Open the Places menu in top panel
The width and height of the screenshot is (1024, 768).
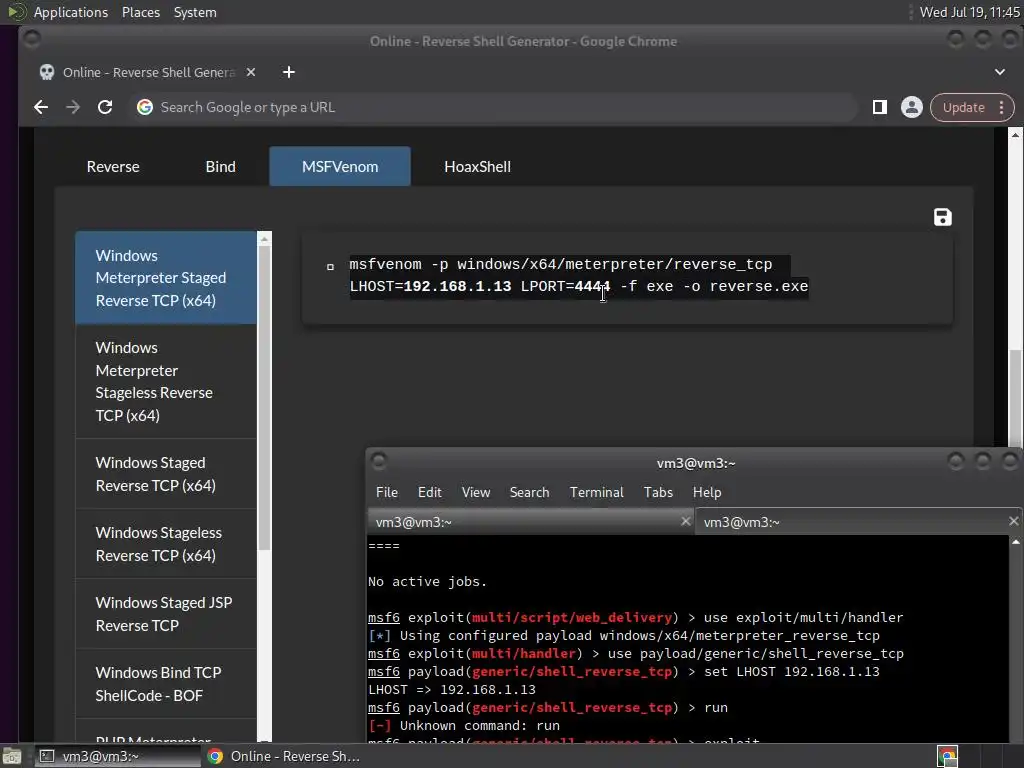pyautogui.click(x=141, y=12)
